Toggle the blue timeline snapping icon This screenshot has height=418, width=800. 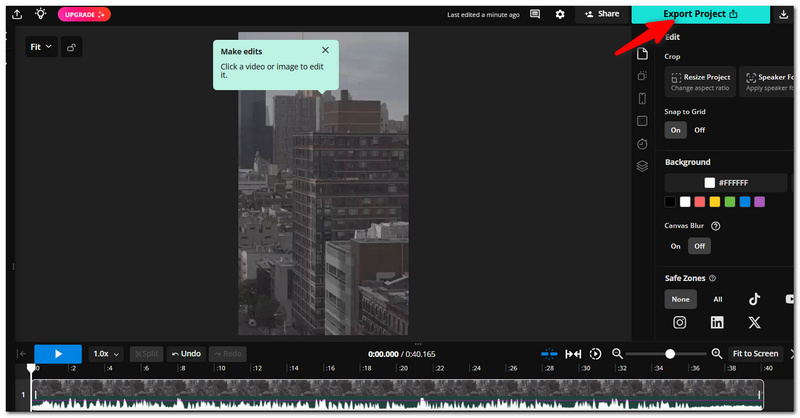click(x=549, y=354)
